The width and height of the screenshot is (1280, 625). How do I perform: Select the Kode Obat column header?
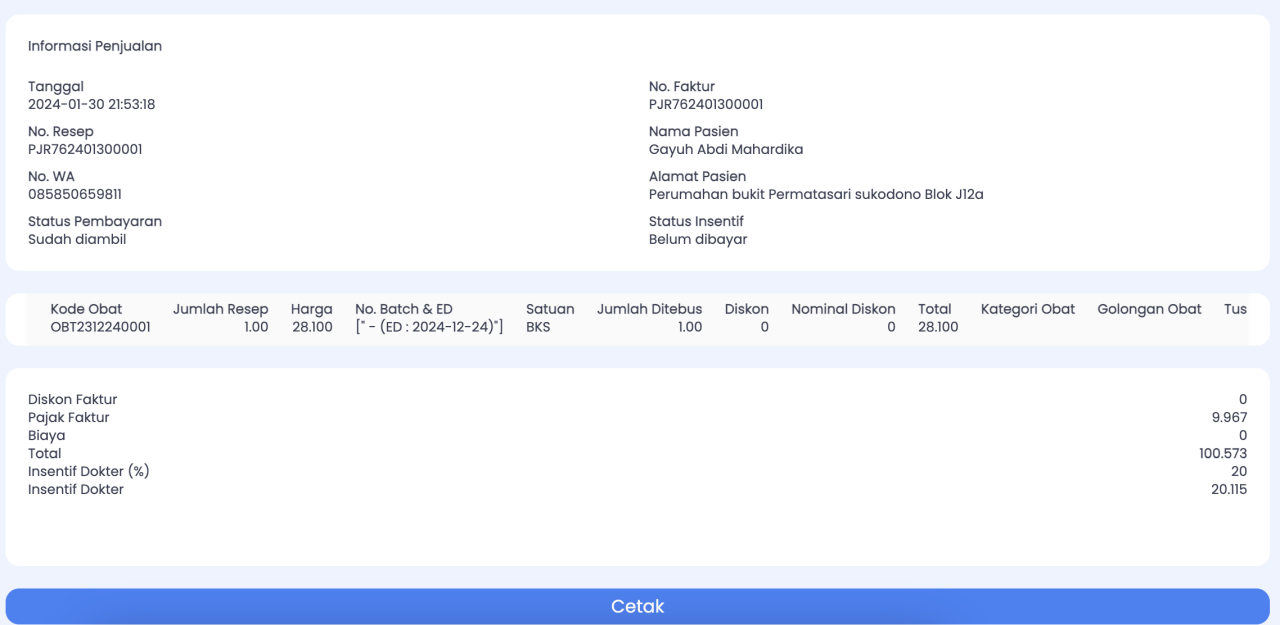click(86, 309)
